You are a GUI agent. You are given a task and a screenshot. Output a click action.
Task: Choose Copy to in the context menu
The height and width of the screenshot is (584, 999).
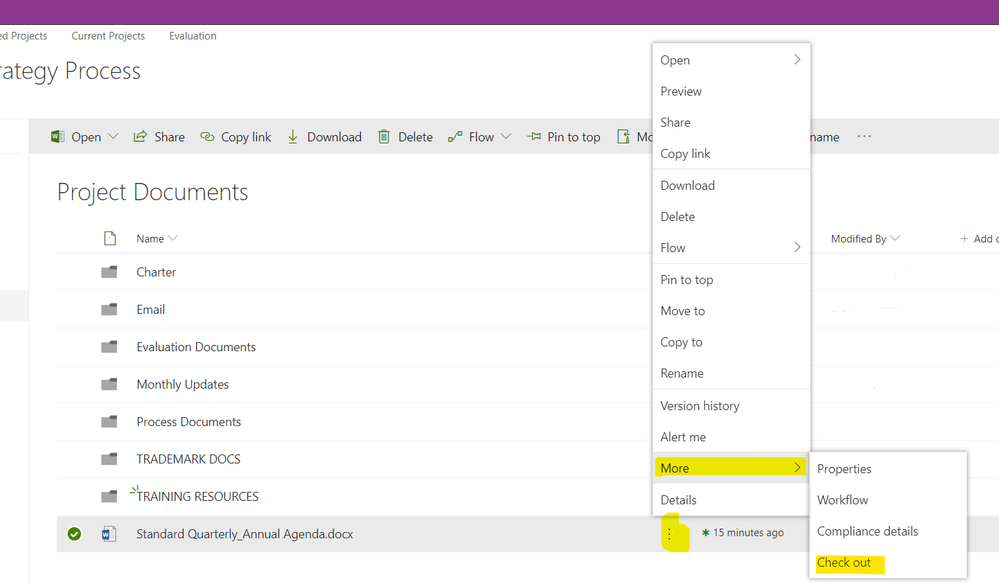coord(681,342)
